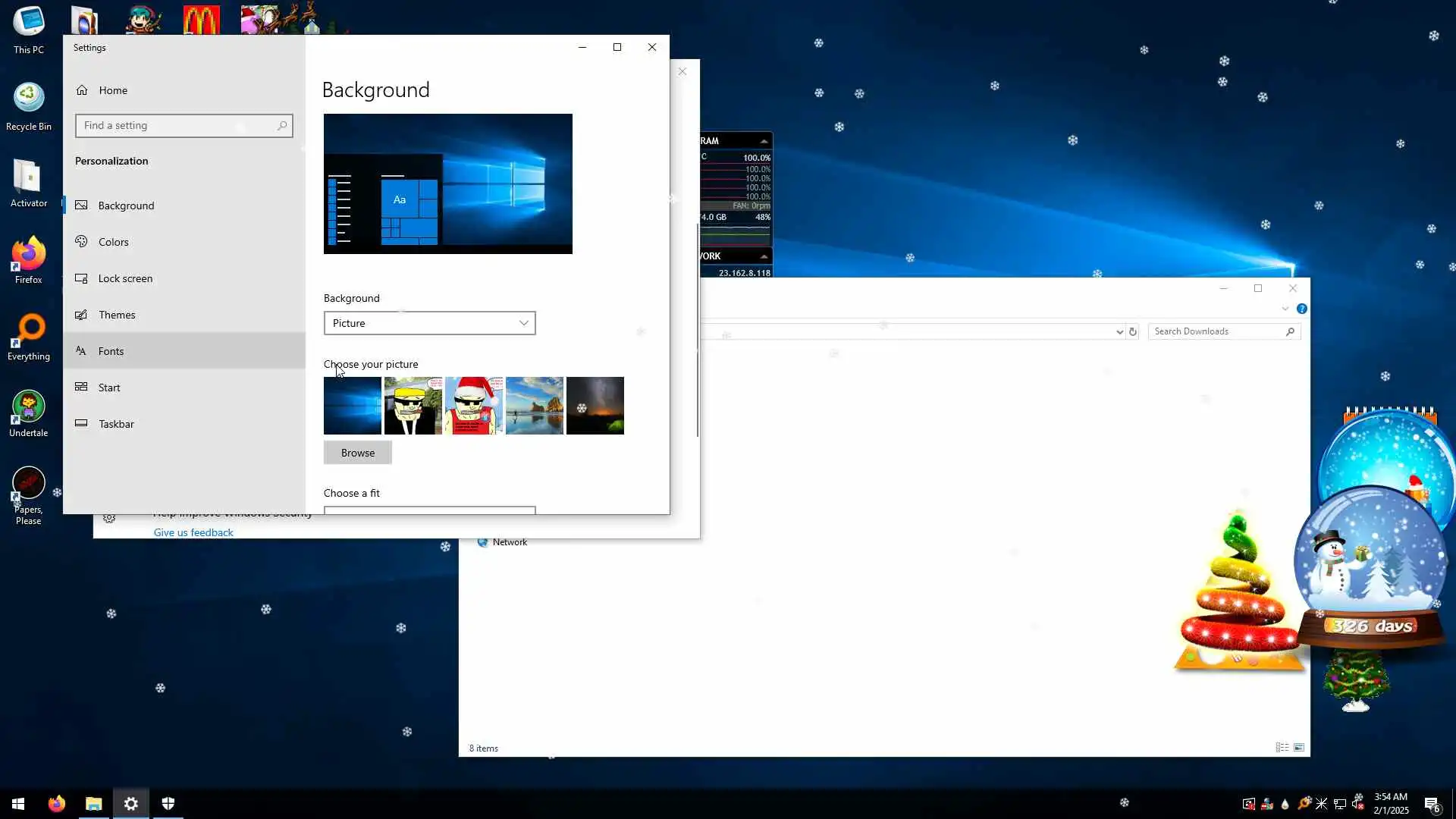
Task: Click the Home icon in Settings
Action: 82,90
